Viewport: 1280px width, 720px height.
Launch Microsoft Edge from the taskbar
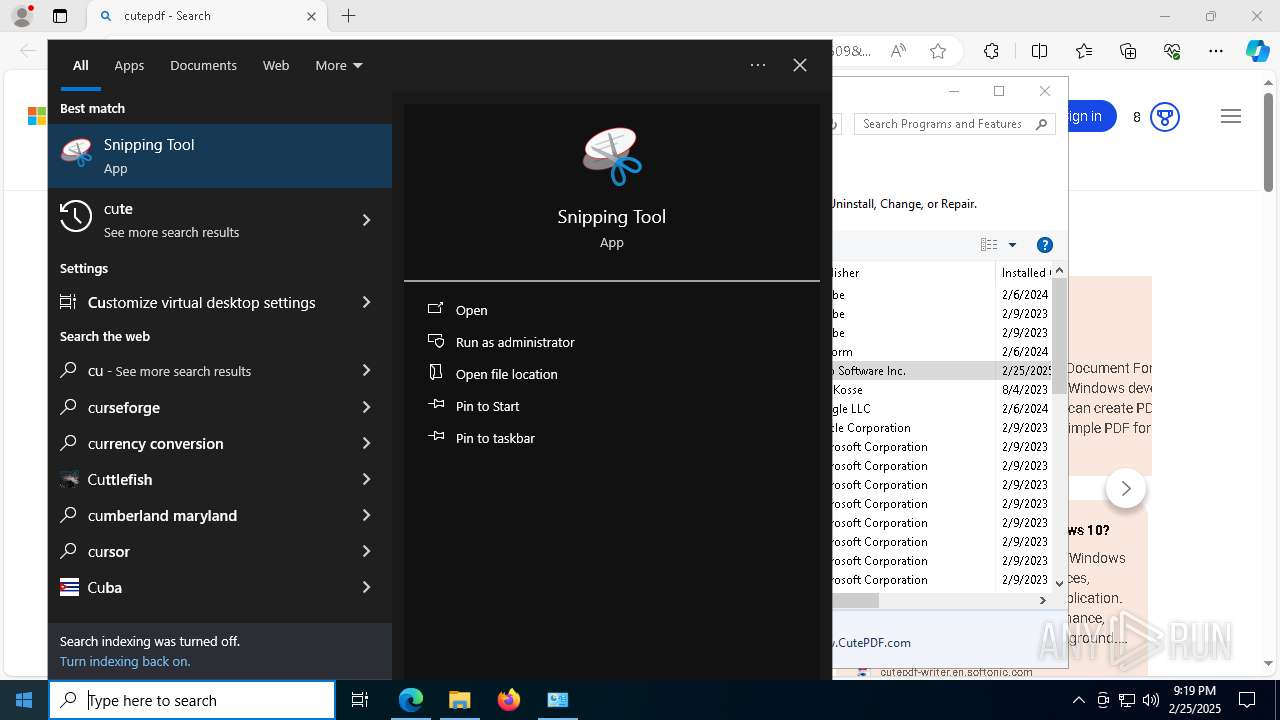411,700
